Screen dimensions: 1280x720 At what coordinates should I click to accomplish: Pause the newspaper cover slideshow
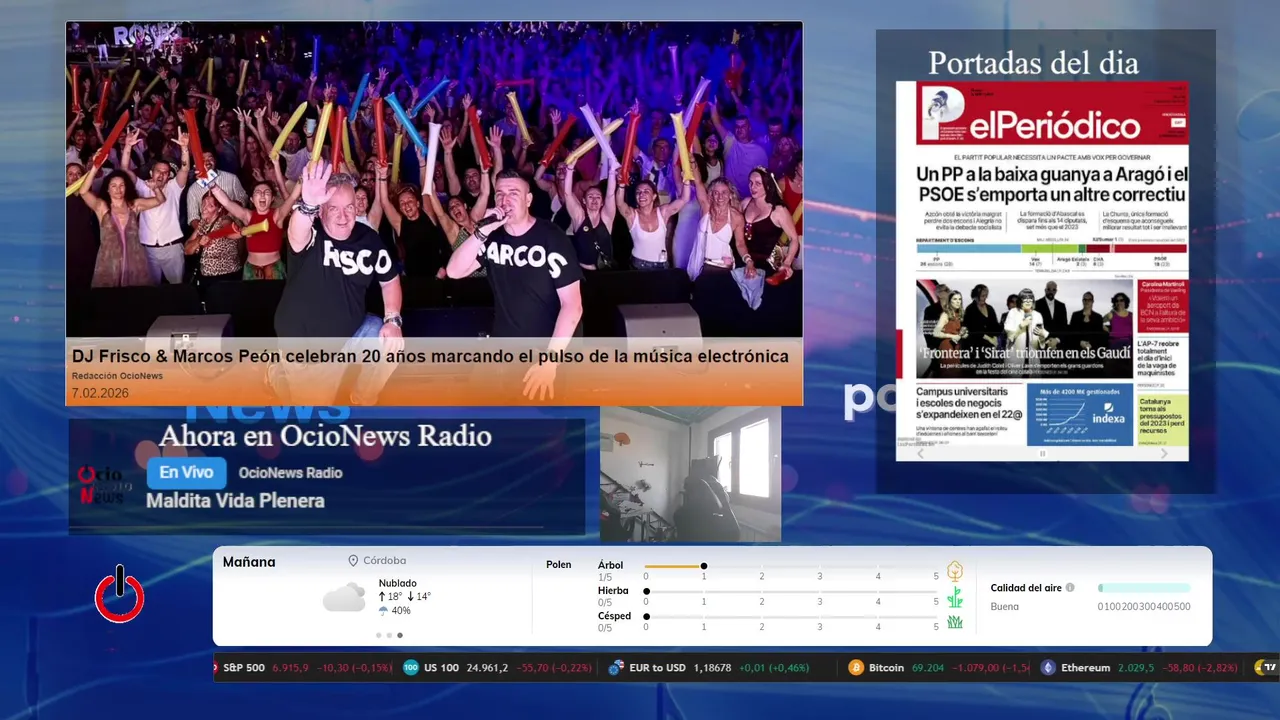1042,454
